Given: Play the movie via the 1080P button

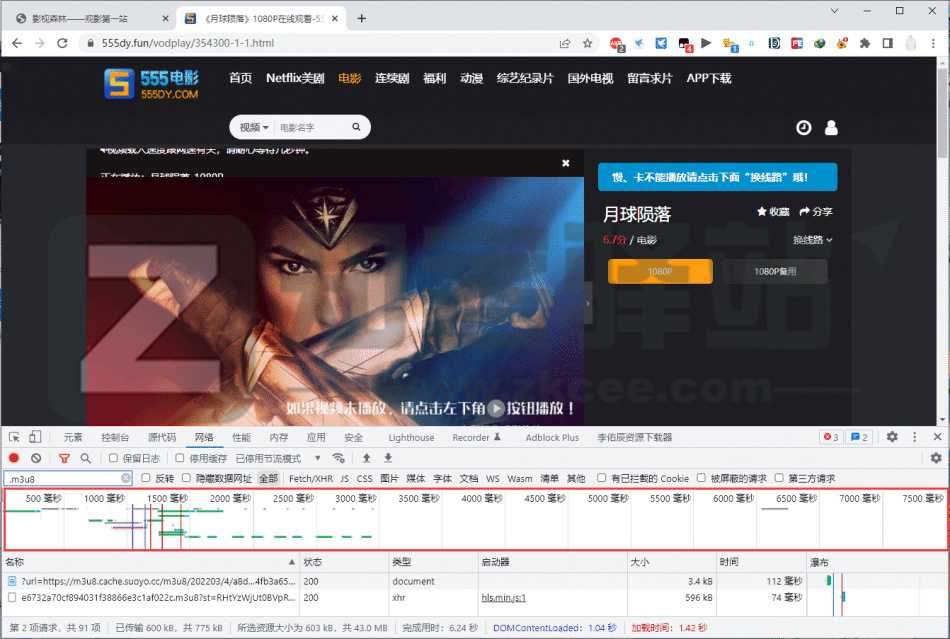Looking at the screenshot, I should click(x=659, y=270).
